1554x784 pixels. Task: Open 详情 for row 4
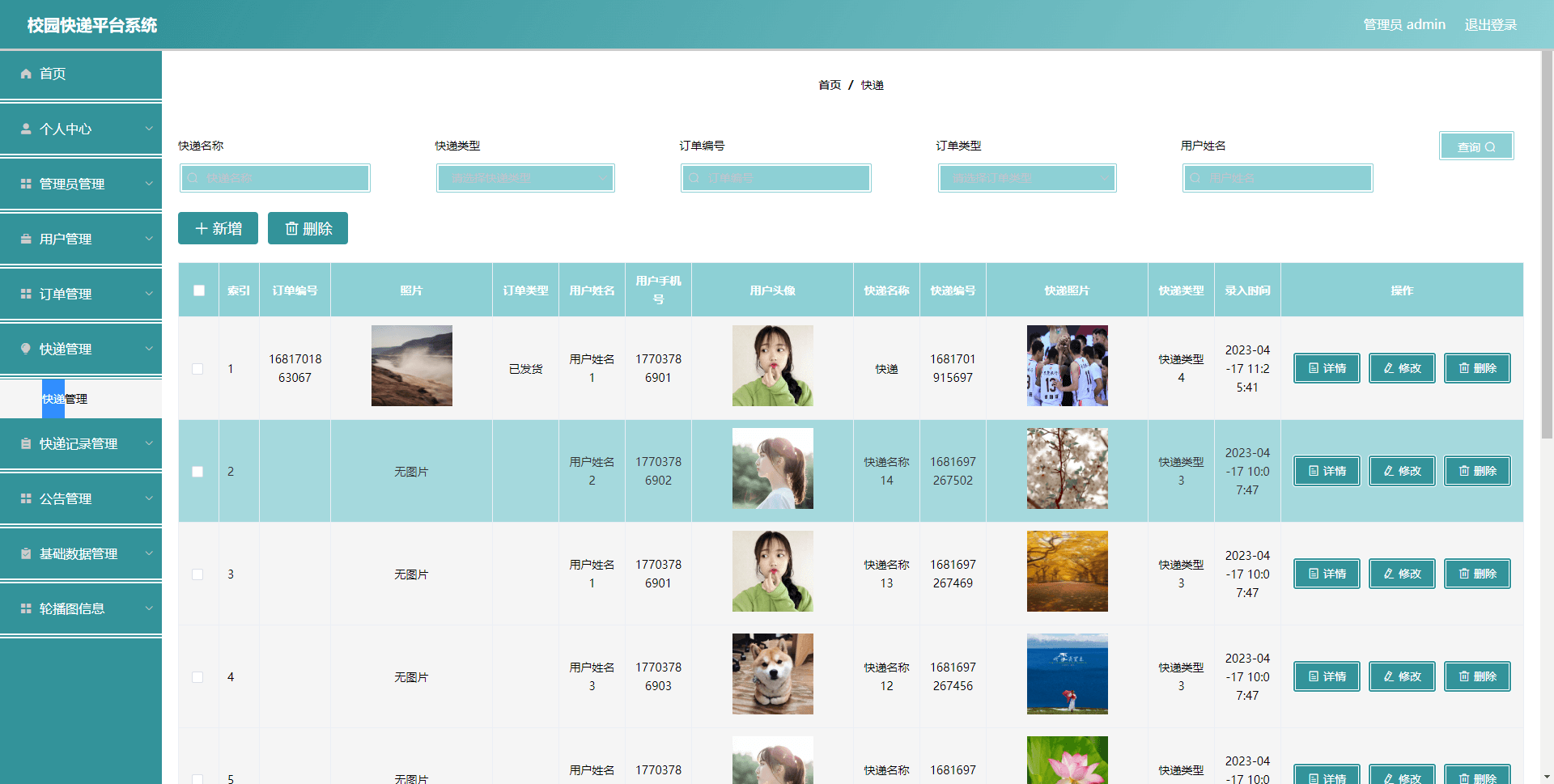tap(1327, 676)
